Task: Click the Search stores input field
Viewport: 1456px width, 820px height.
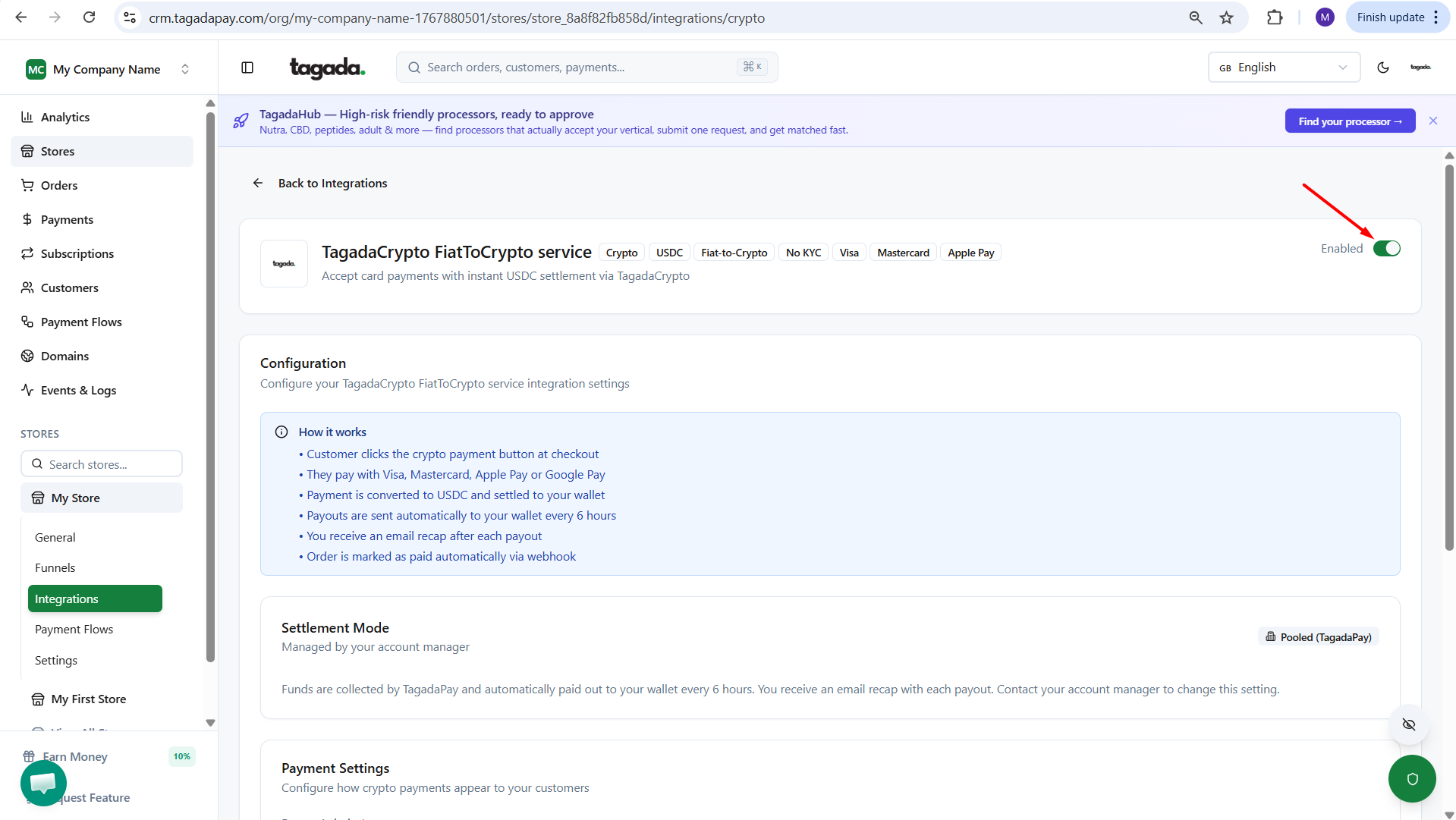Action: point(102,464)
